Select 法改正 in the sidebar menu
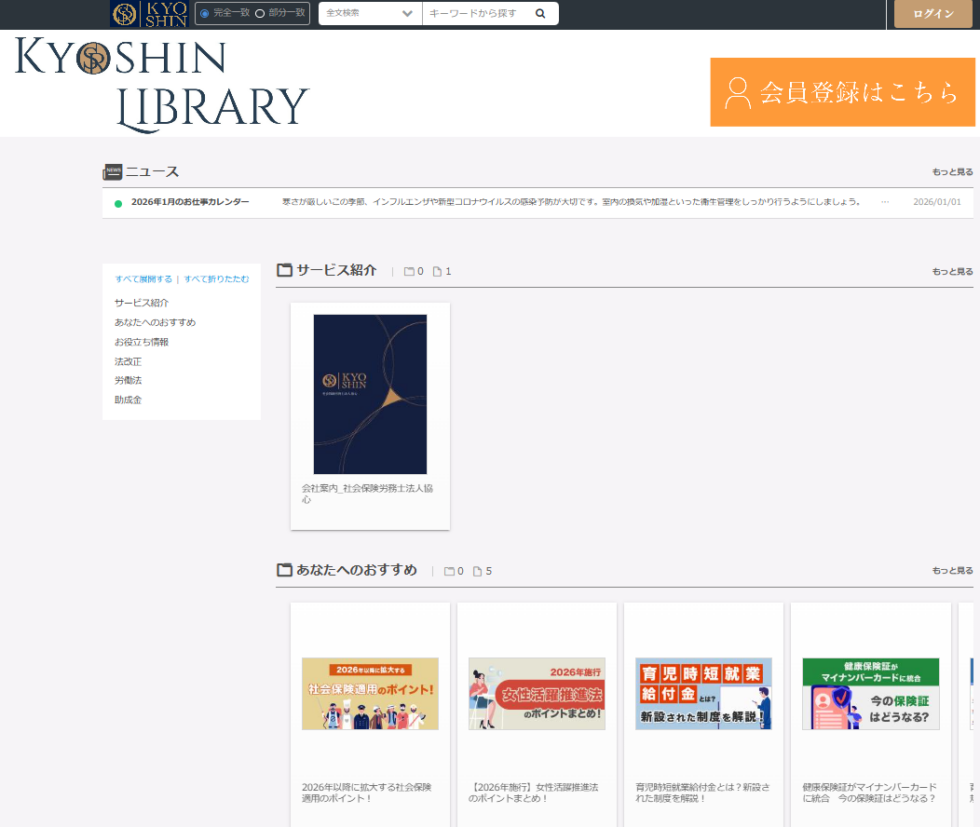 click(x=128, y=361)
